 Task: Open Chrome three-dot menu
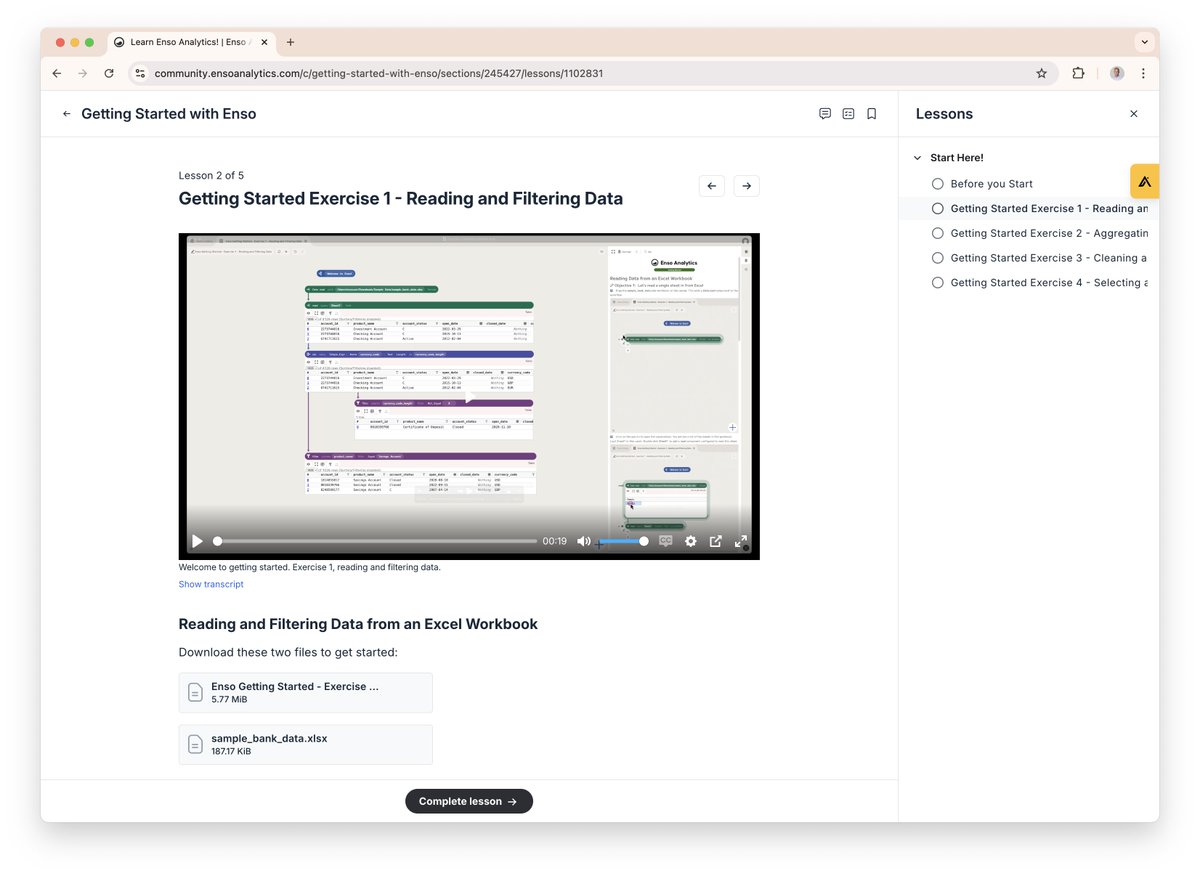click(x=1143, y=73)
